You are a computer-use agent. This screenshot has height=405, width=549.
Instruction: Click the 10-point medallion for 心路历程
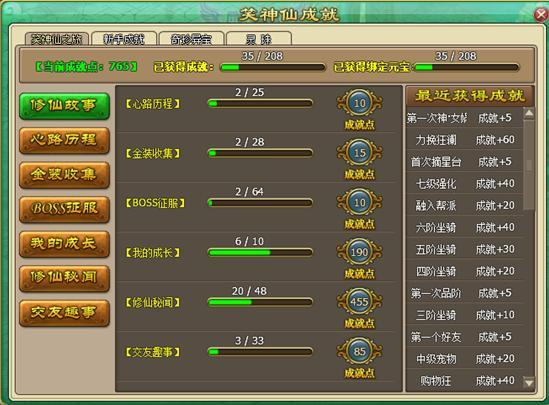tap(360, 103)
